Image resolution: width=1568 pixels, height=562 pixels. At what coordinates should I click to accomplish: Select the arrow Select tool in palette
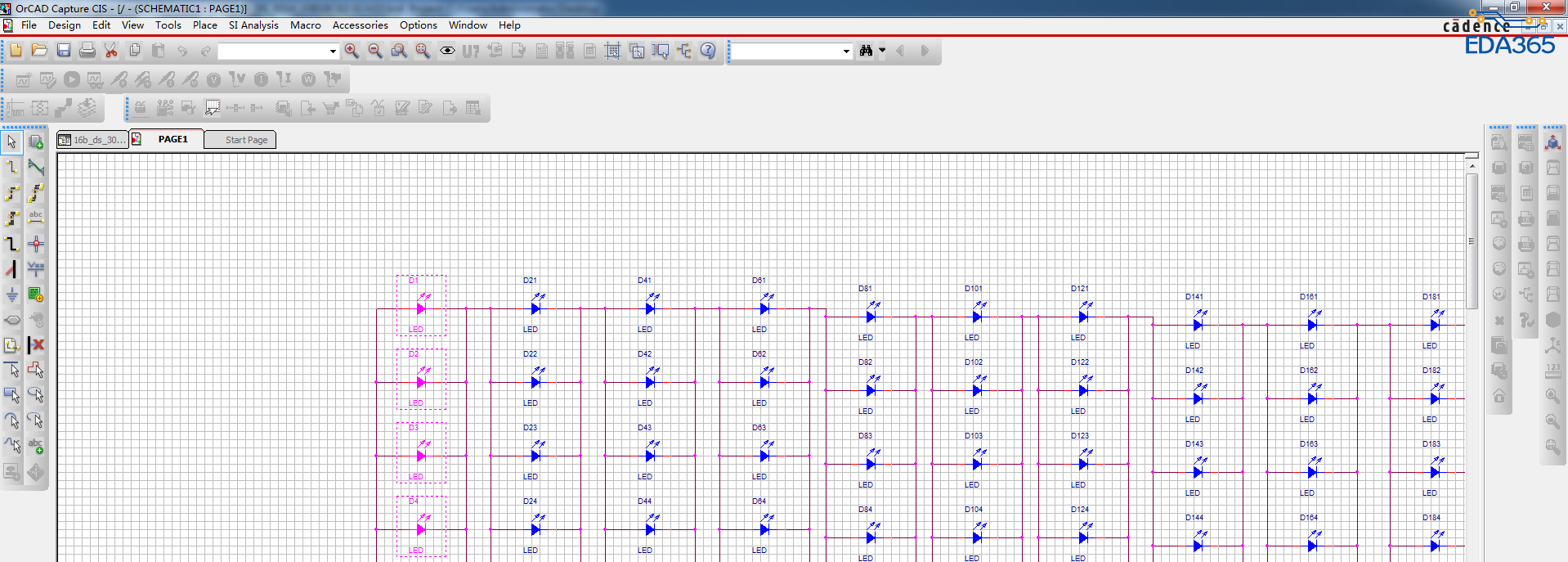click(12, 142)
